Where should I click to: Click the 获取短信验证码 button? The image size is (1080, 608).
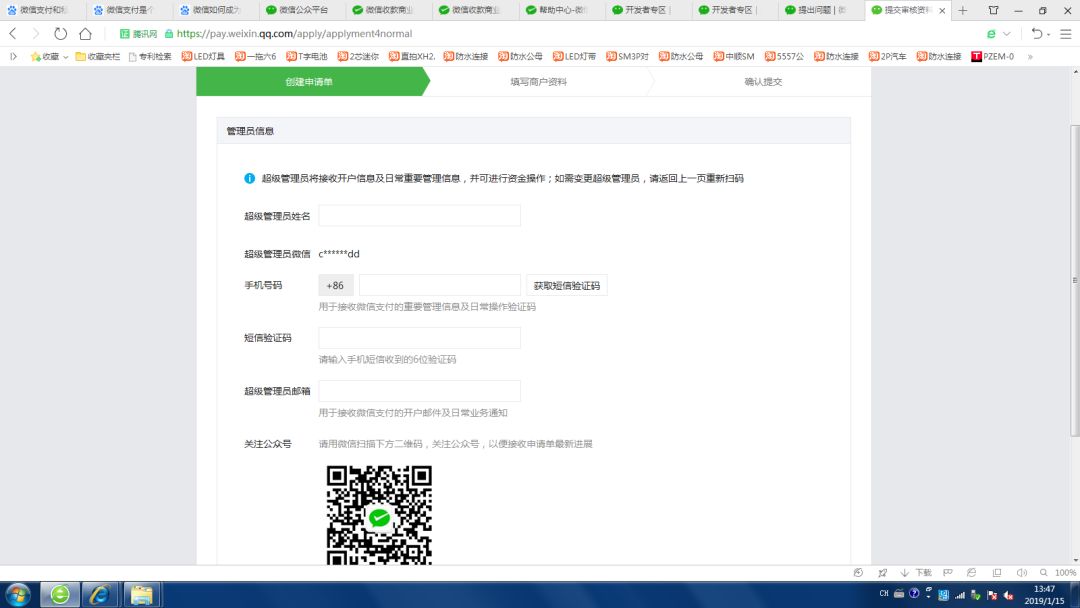coord(567,285)
